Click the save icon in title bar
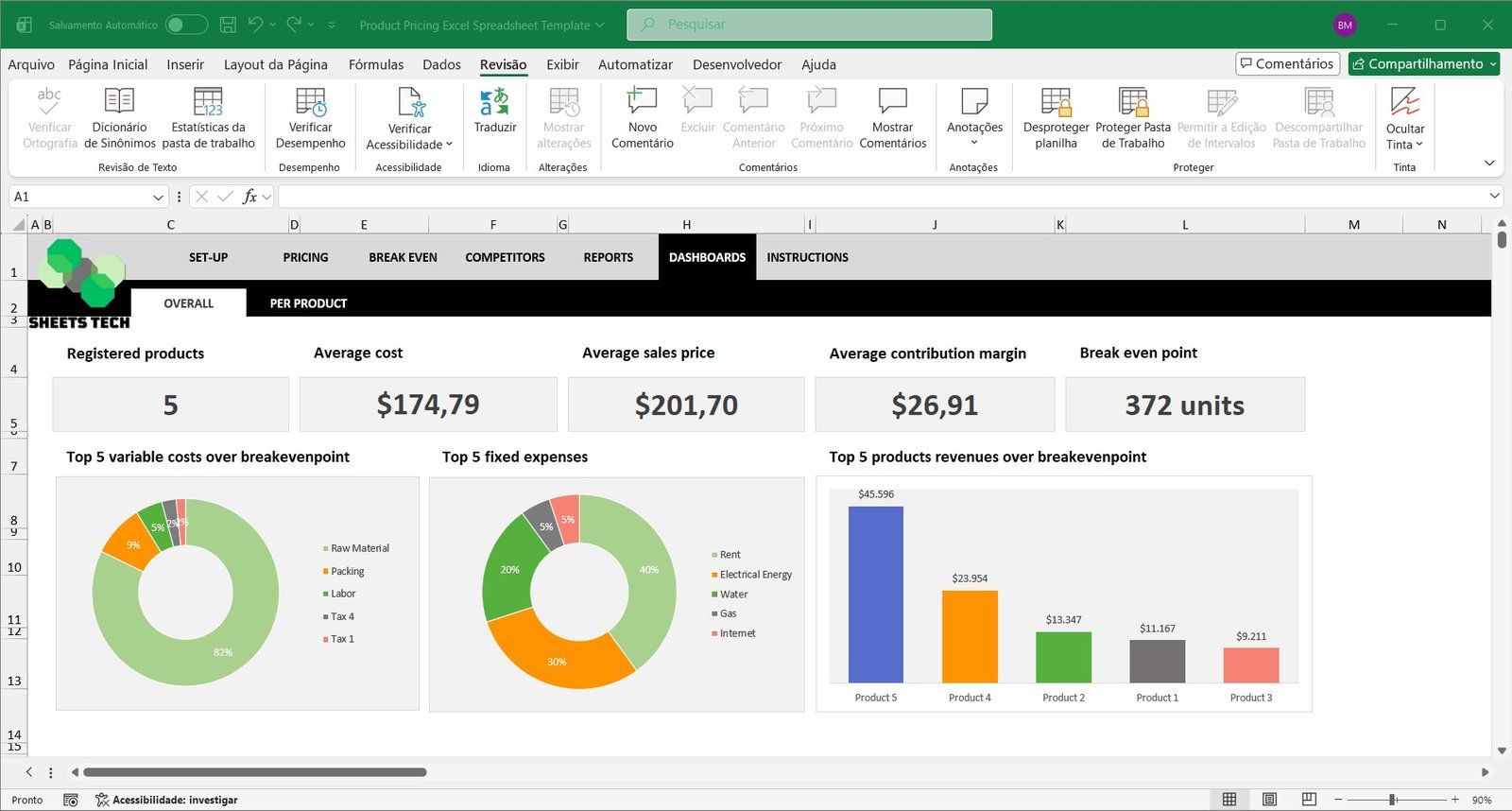Screen dimensions: 1512x811 point(228,25)
